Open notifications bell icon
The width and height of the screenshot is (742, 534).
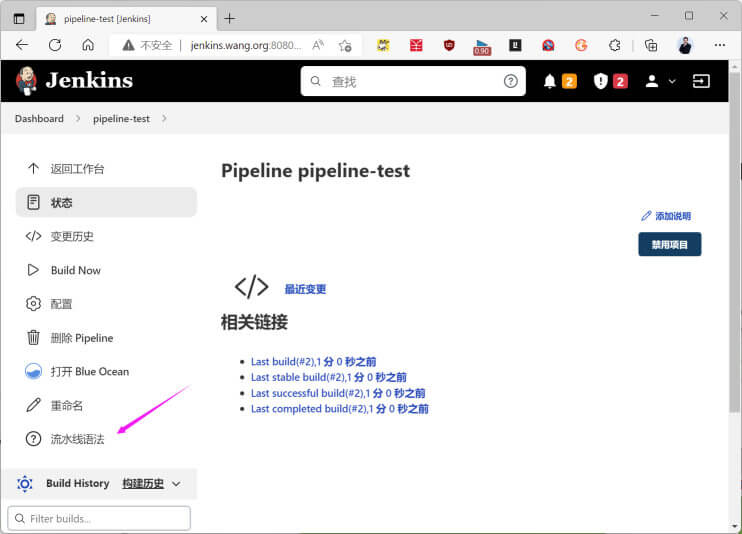[x=549, y=81]
